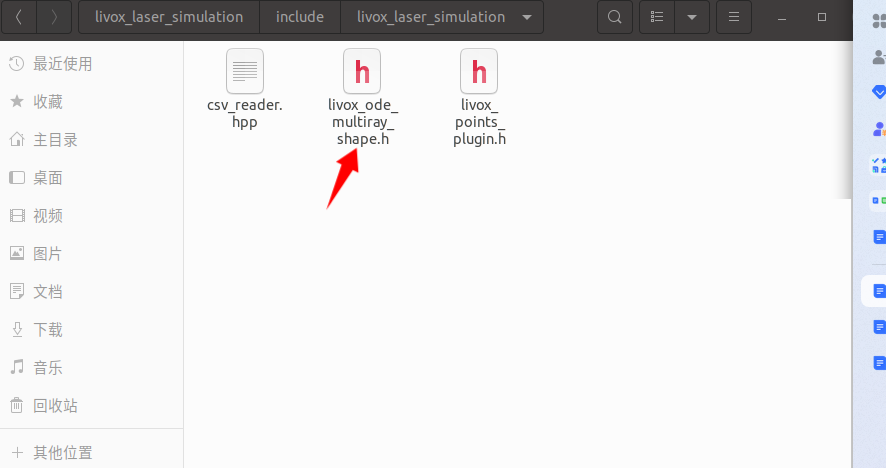Open 图片 (Pictures) in the sidebar
The height and width of the screenshot is (468, 886).
92,254
